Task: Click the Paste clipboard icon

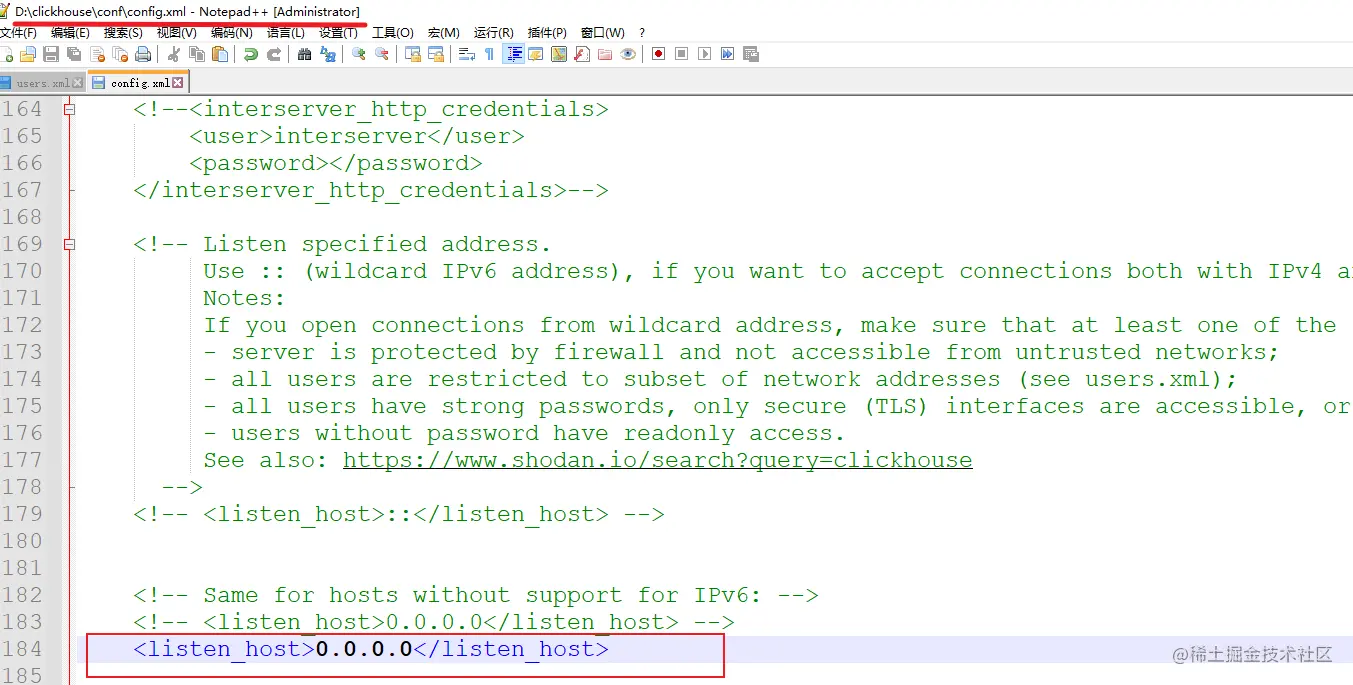Action: pos(219,54)
